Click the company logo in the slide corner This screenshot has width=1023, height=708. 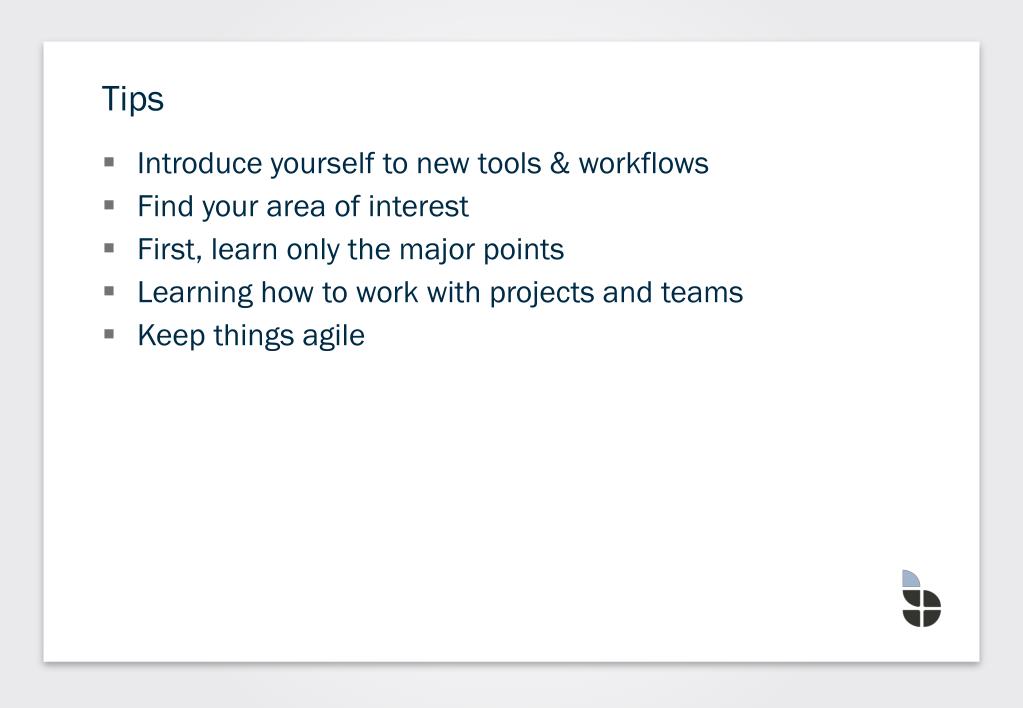pos(921,598)
